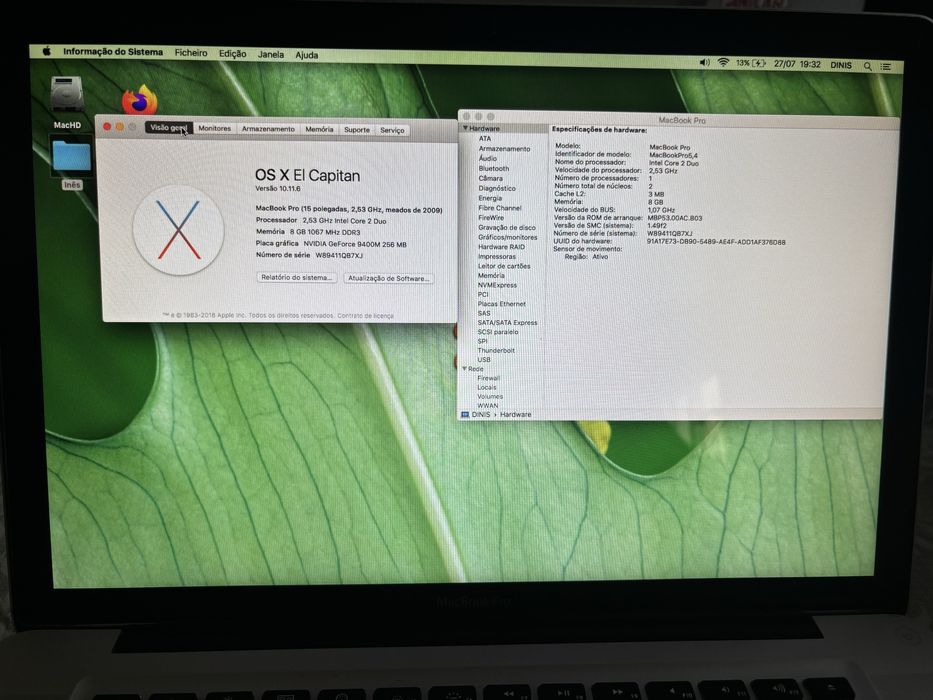The image size is (933, 700).
Task: Click the 27/07 19:32 clock in menu bar
Action: [x=797, y=64]
